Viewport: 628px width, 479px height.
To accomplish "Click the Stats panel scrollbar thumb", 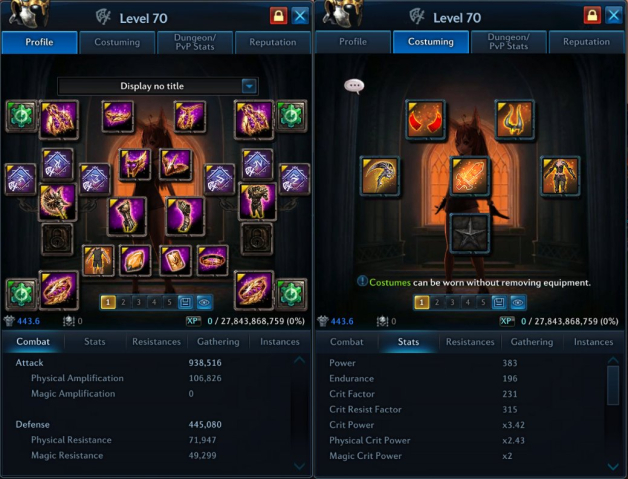I will [x=613, y=385].
